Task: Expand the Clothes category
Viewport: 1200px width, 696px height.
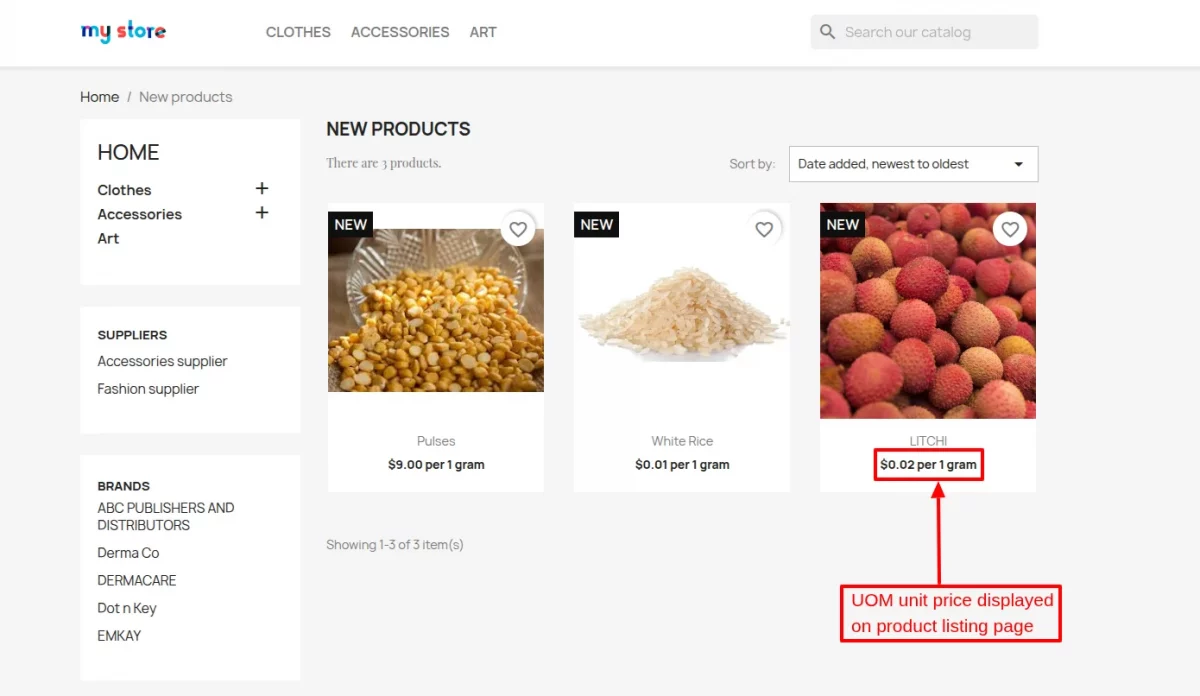Action: (x=262, y=189)
